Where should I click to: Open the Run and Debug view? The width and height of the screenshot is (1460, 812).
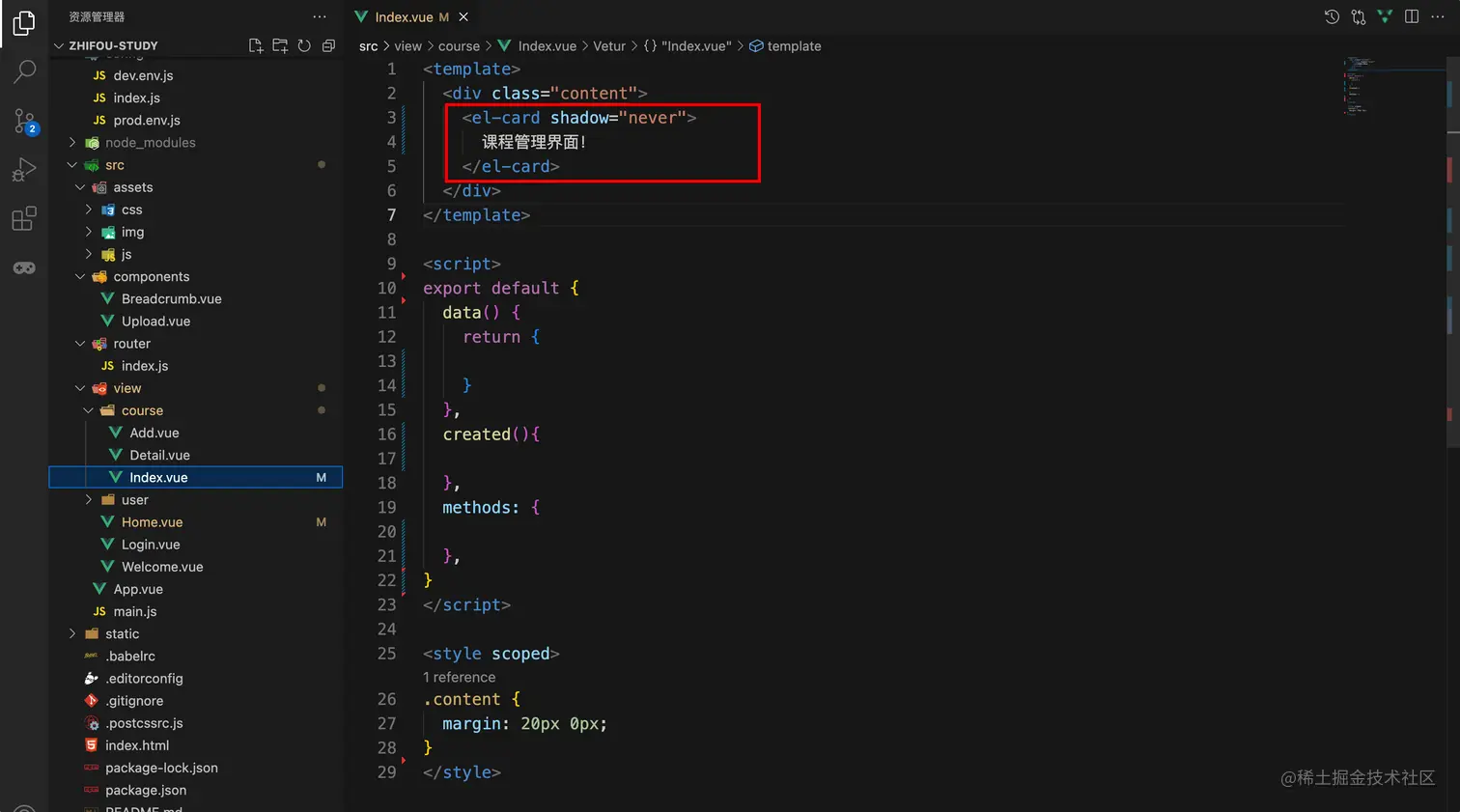tap(24, 170)
